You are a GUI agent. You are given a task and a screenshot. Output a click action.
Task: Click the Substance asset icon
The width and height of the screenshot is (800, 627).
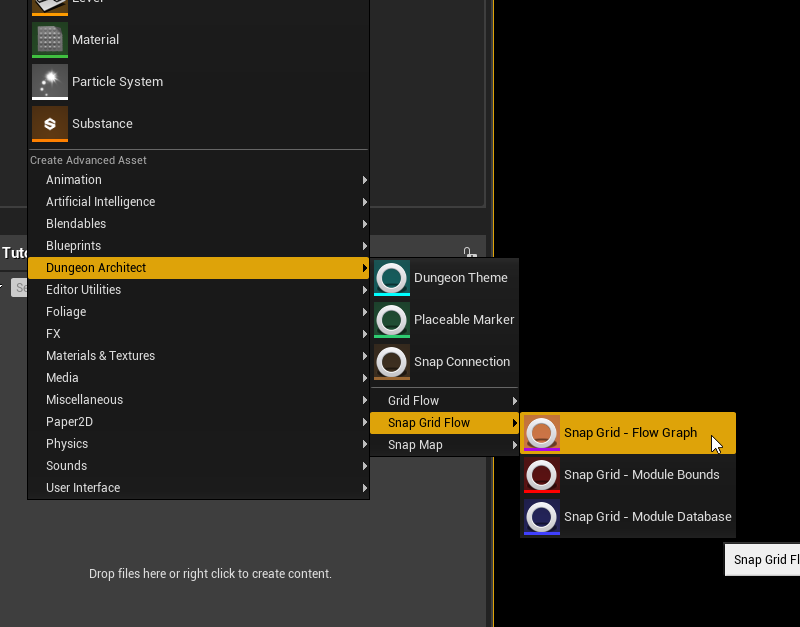click(x=49, y=124)
